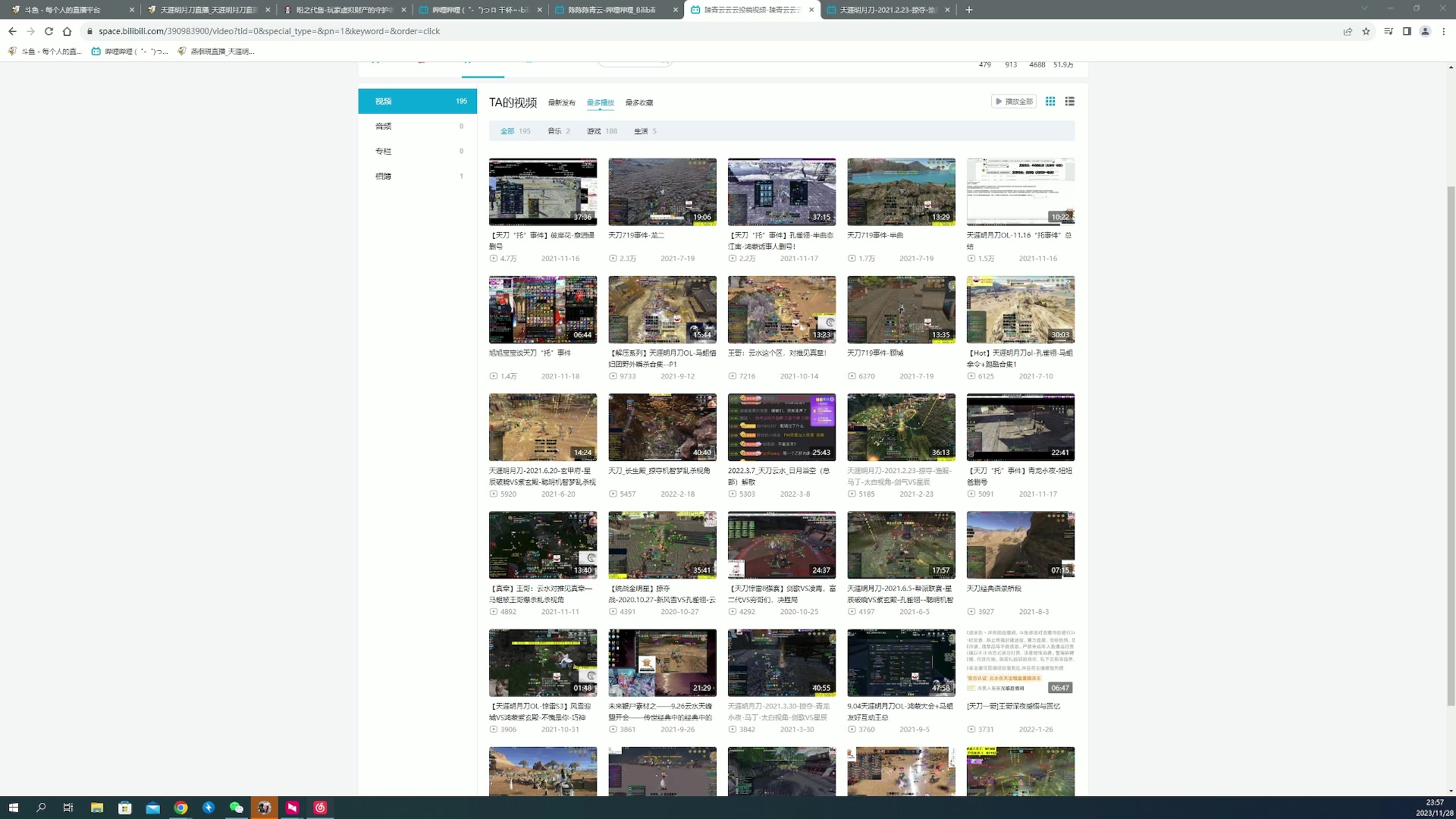The height and width of the screenshot is (819, 1456).
Task: Open video 天刀719事件-龙二 title link
Action: (x=636, y=235)
